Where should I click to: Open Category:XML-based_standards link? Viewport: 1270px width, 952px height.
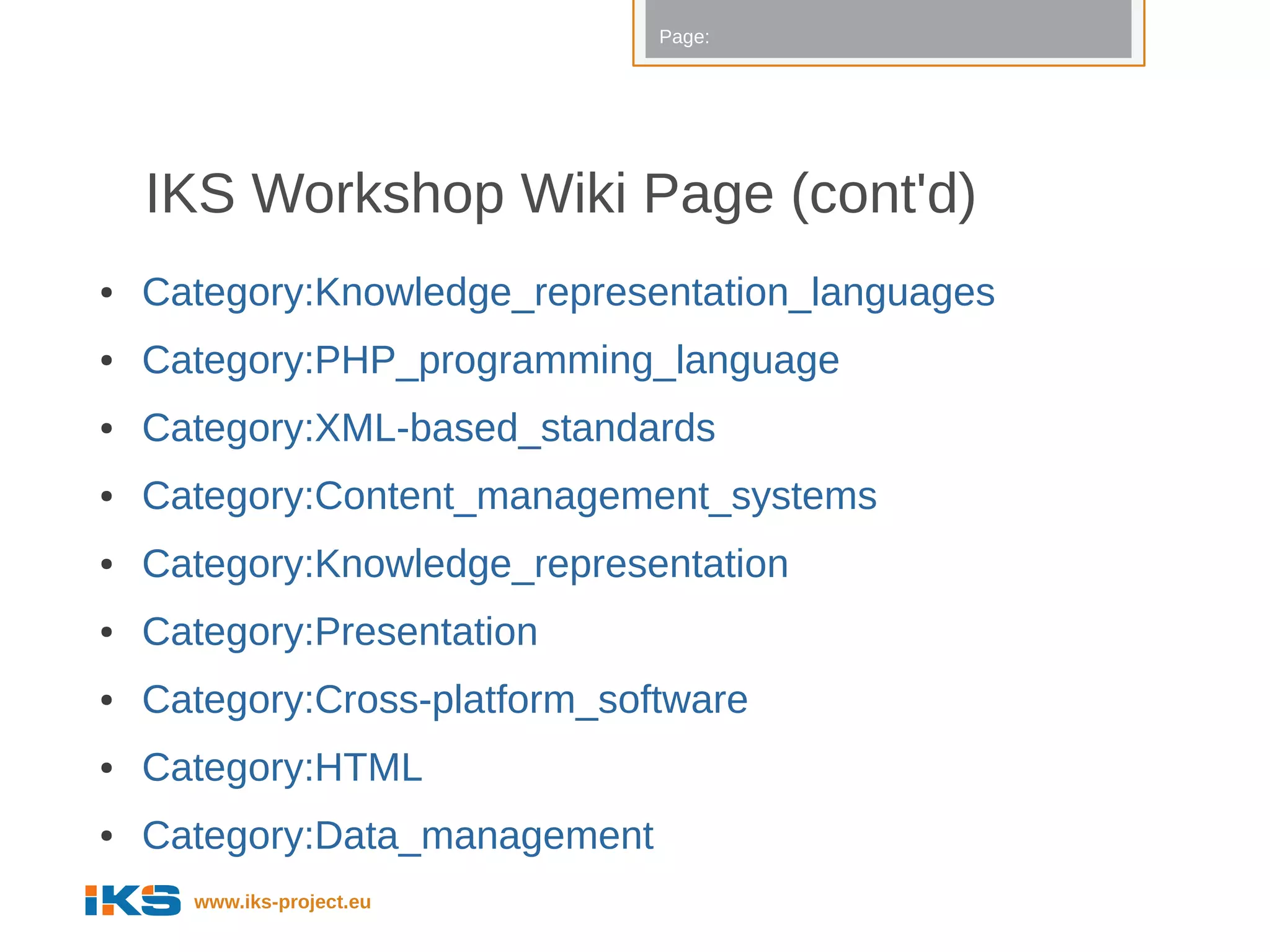point(429,428)
